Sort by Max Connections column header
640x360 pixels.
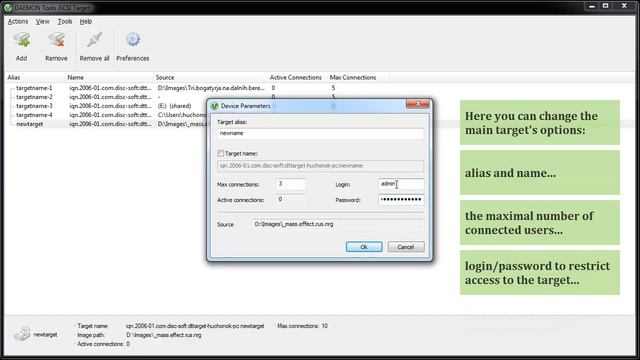coord(358,77)
